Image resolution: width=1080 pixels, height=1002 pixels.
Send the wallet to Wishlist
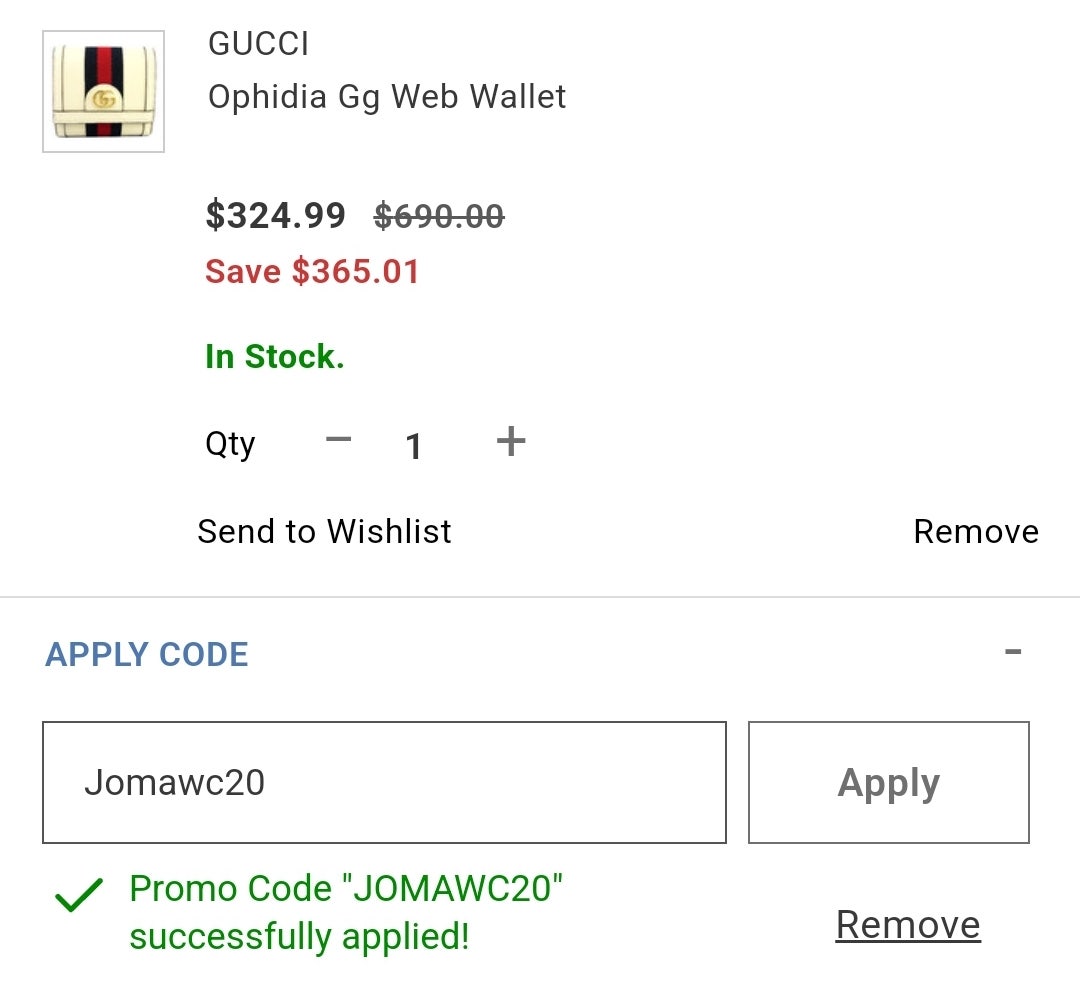point(324,532)
